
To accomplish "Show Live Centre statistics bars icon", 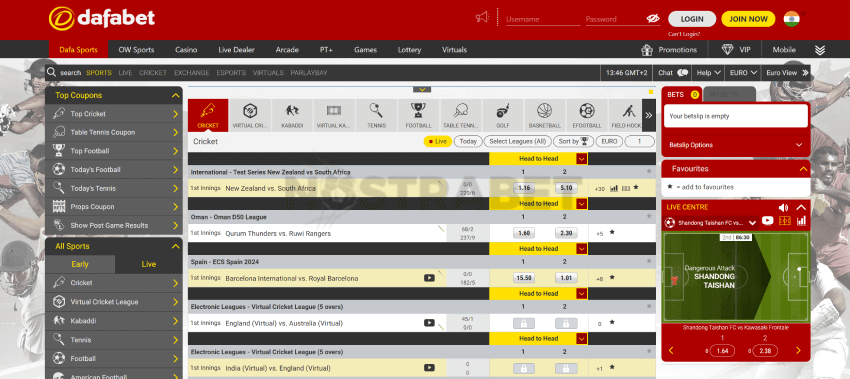I will (801, 221).
